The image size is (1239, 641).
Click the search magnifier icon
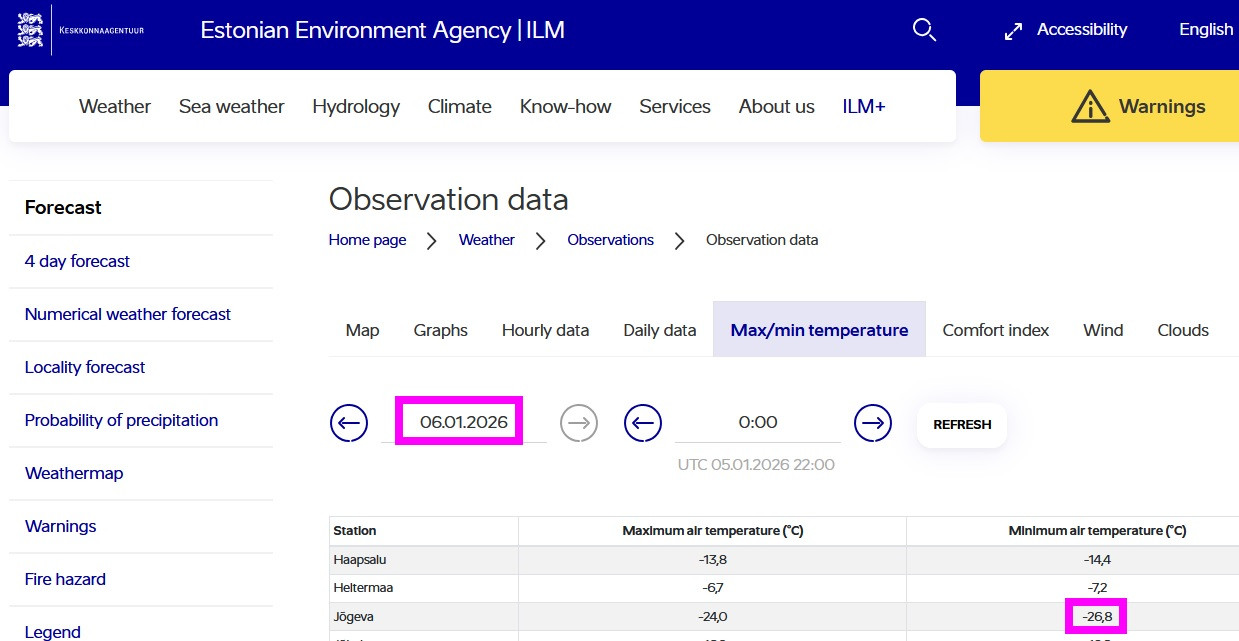tap(924, 30)
